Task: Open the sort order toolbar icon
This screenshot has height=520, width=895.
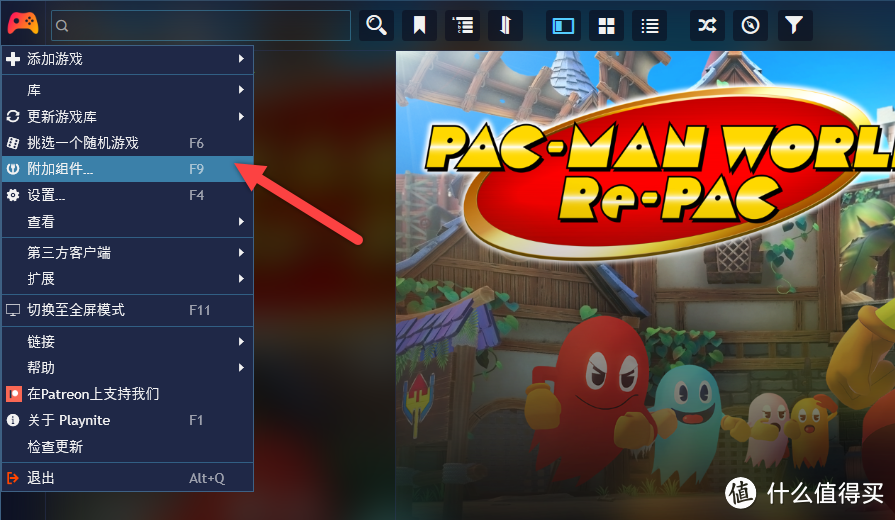Action: [506, 26]
